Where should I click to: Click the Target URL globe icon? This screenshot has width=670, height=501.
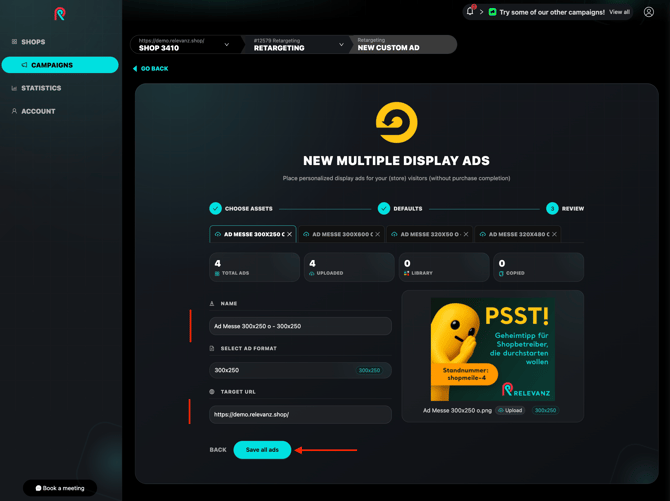(212, 392)
